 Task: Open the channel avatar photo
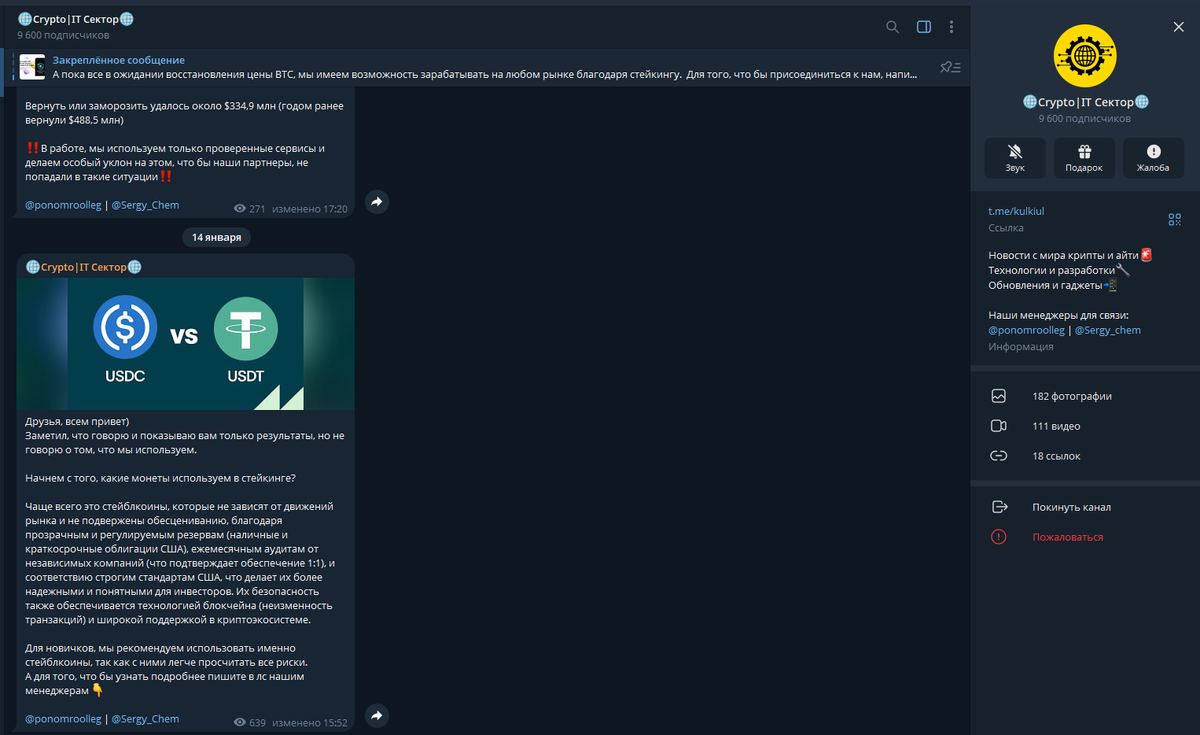click(1085, 55)
